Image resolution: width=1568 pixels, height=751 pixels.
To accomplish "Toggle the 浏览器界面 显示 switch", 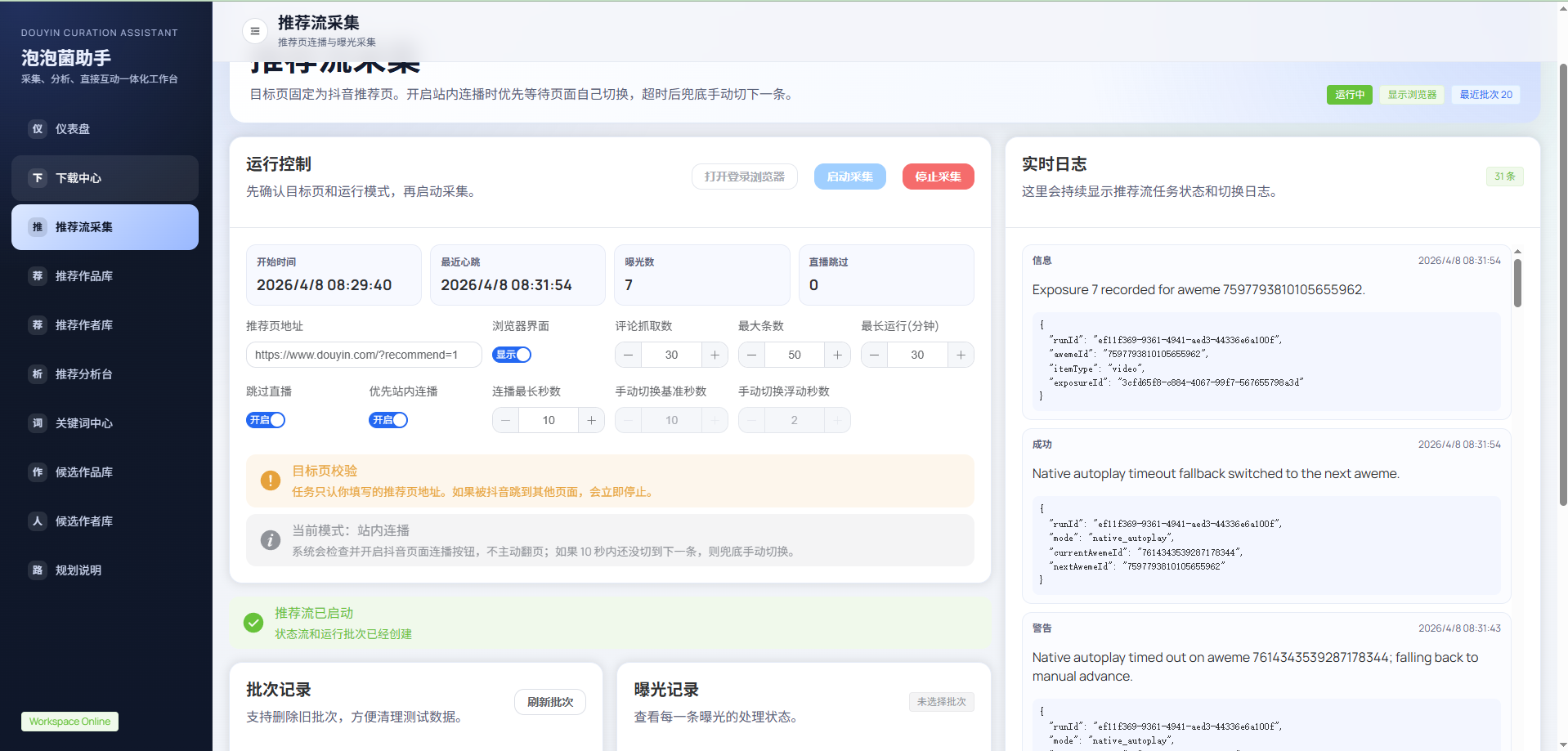I will pos(512,355).
